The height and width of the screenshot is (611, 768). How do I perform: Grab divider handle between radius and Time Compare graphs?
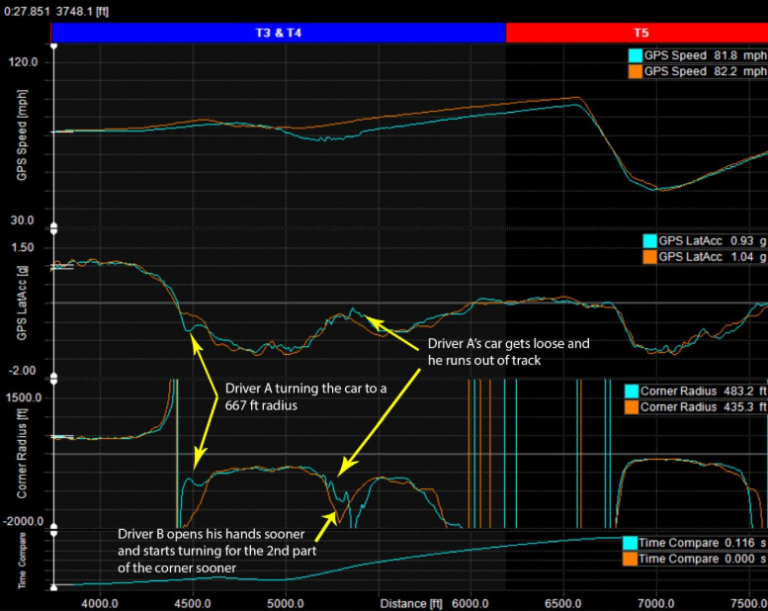click(54, 530)
